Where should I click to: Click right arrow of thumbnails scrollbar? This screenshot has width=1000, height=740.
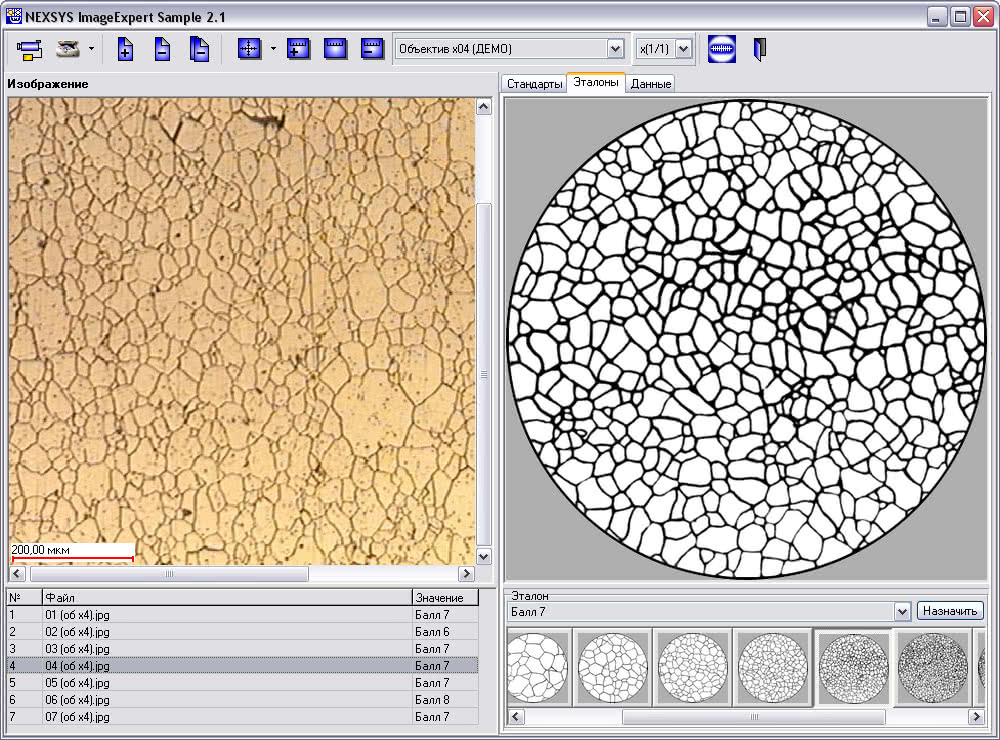point(976,716)
